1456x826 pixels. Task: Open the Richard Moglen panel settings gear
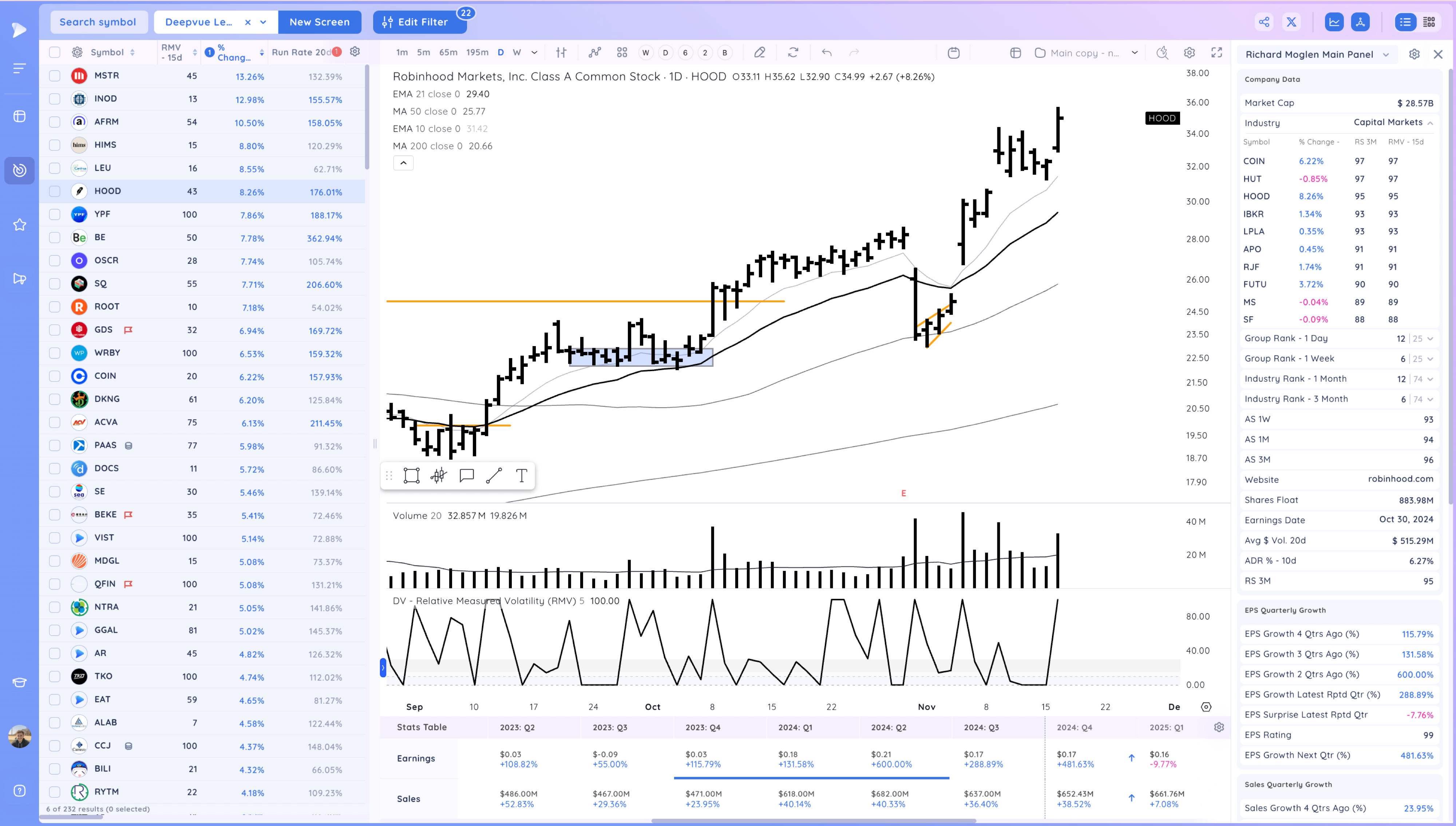point(1414,54)
